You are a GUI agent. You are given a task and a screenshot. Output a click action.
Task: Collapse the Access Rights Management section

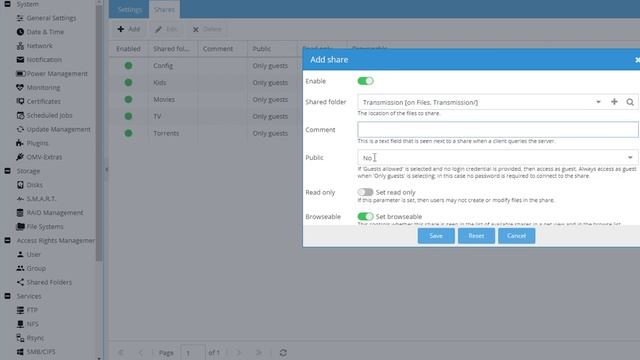(7, 240)
